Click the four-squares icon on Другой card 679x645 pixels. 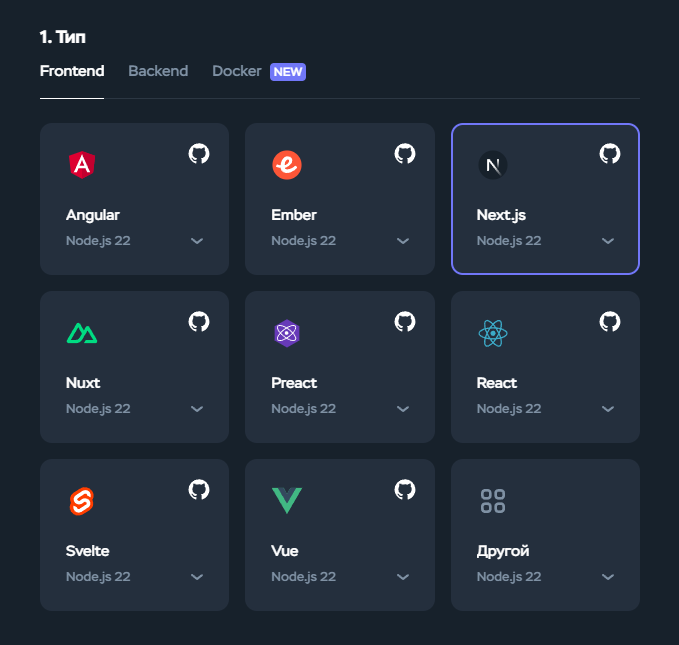(x=493, y=501)
